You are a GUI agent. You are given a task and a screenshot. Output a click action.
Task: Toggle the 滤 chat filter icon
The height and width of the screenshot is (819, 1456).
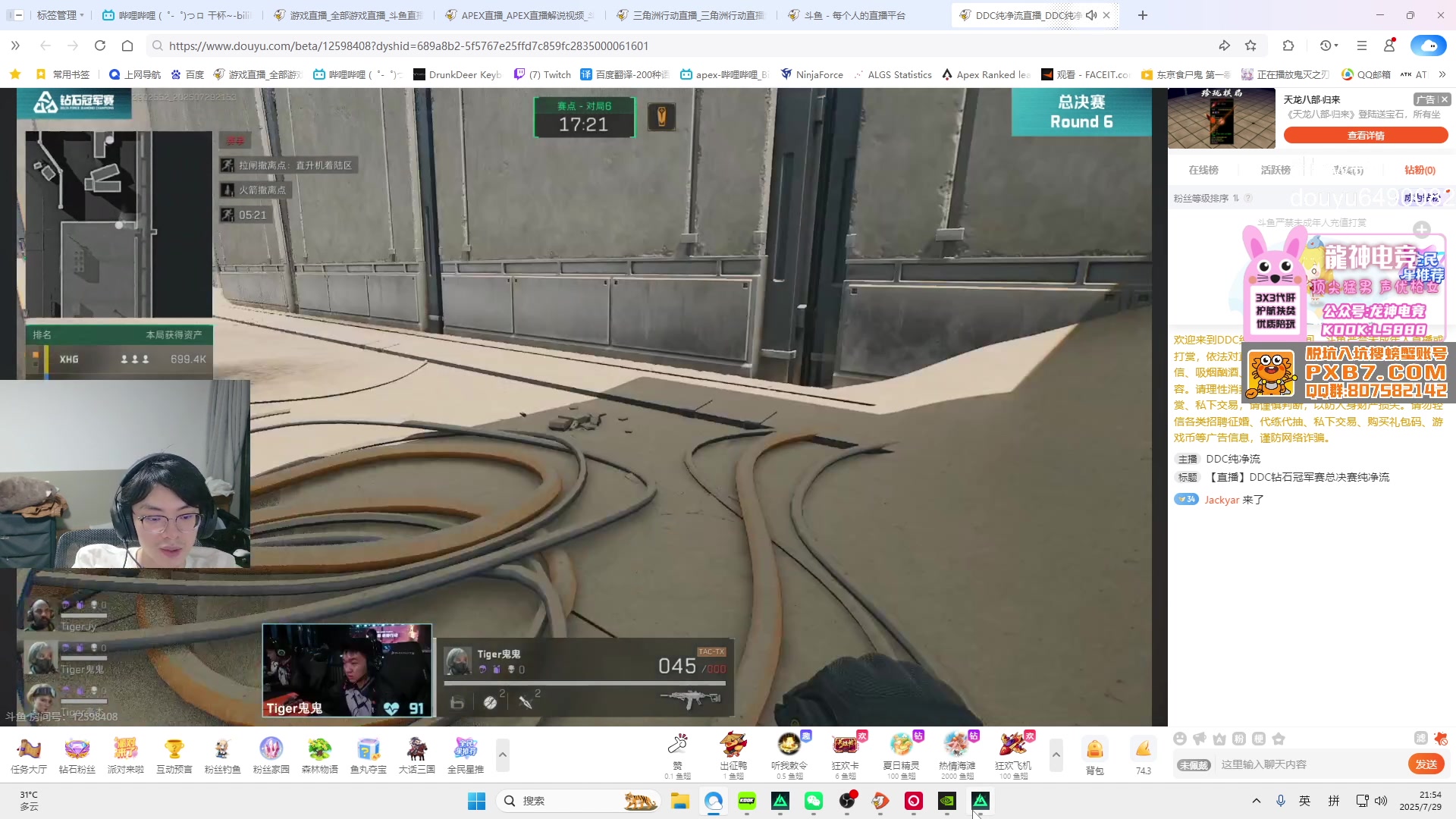coord(1421,739)
